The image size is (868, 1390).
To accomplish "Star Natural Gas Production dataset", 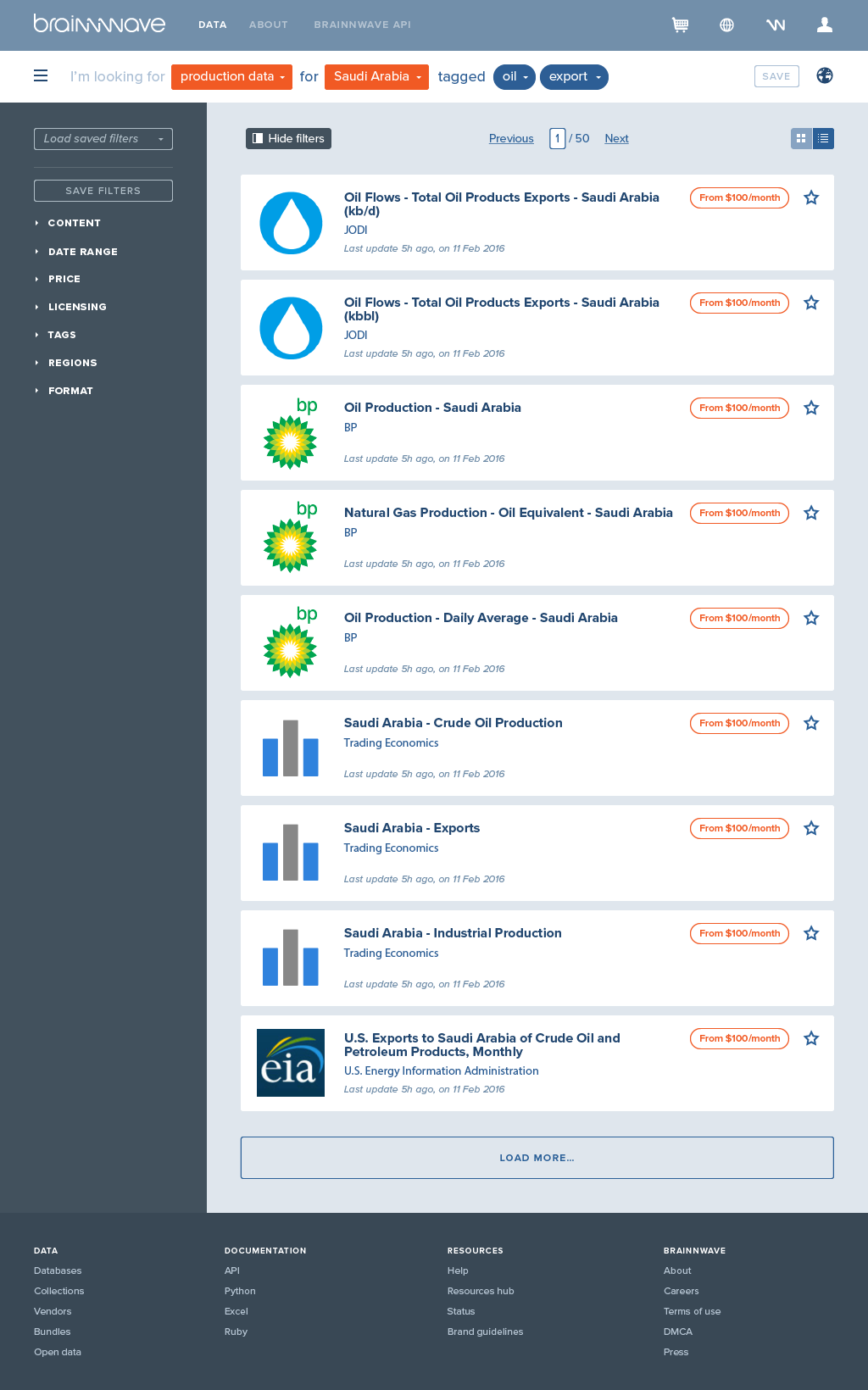I will [811, 513].
